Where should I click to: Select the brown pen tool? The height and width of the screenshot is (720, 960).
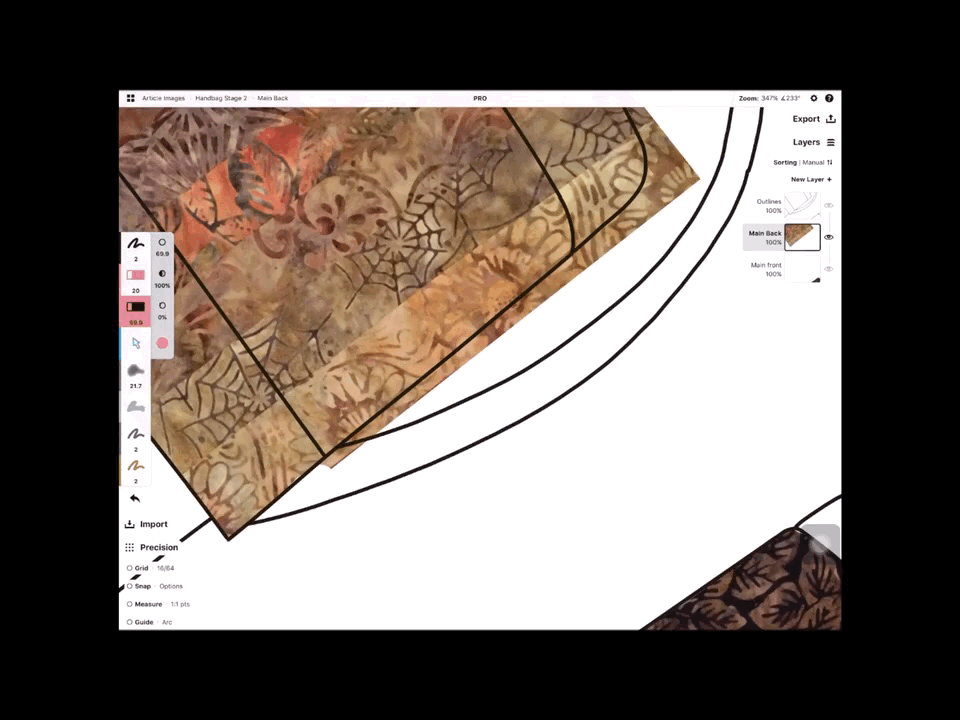click(x=135, y=467)
